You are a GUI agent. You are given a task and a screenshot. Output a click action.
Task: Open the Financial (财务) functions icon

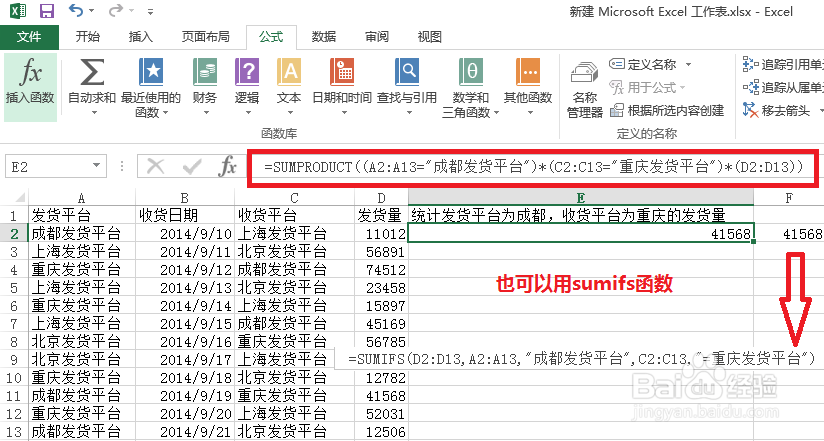[205, 73]
